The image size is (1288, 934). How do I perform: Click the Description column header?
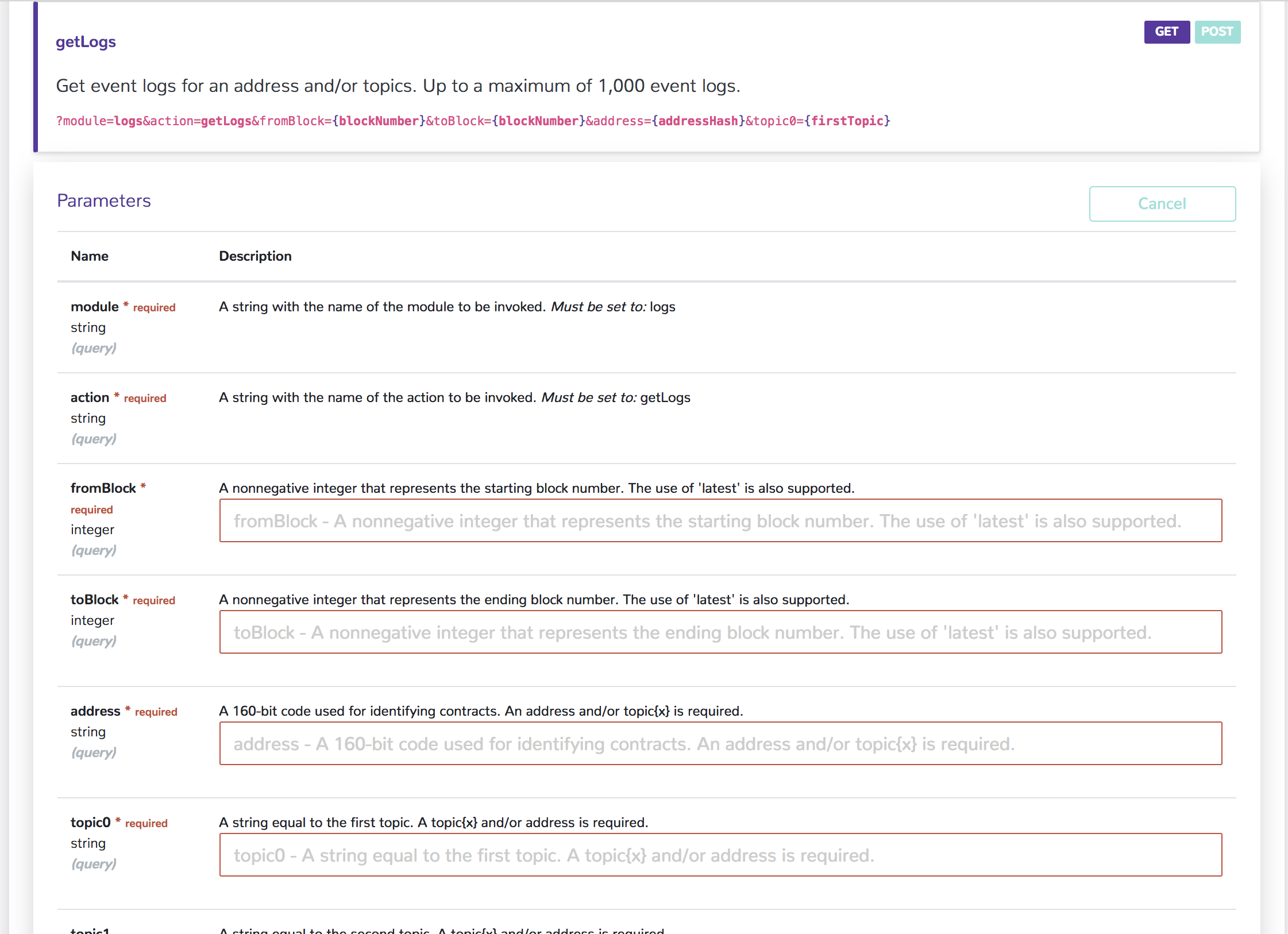tap(255, 256)
